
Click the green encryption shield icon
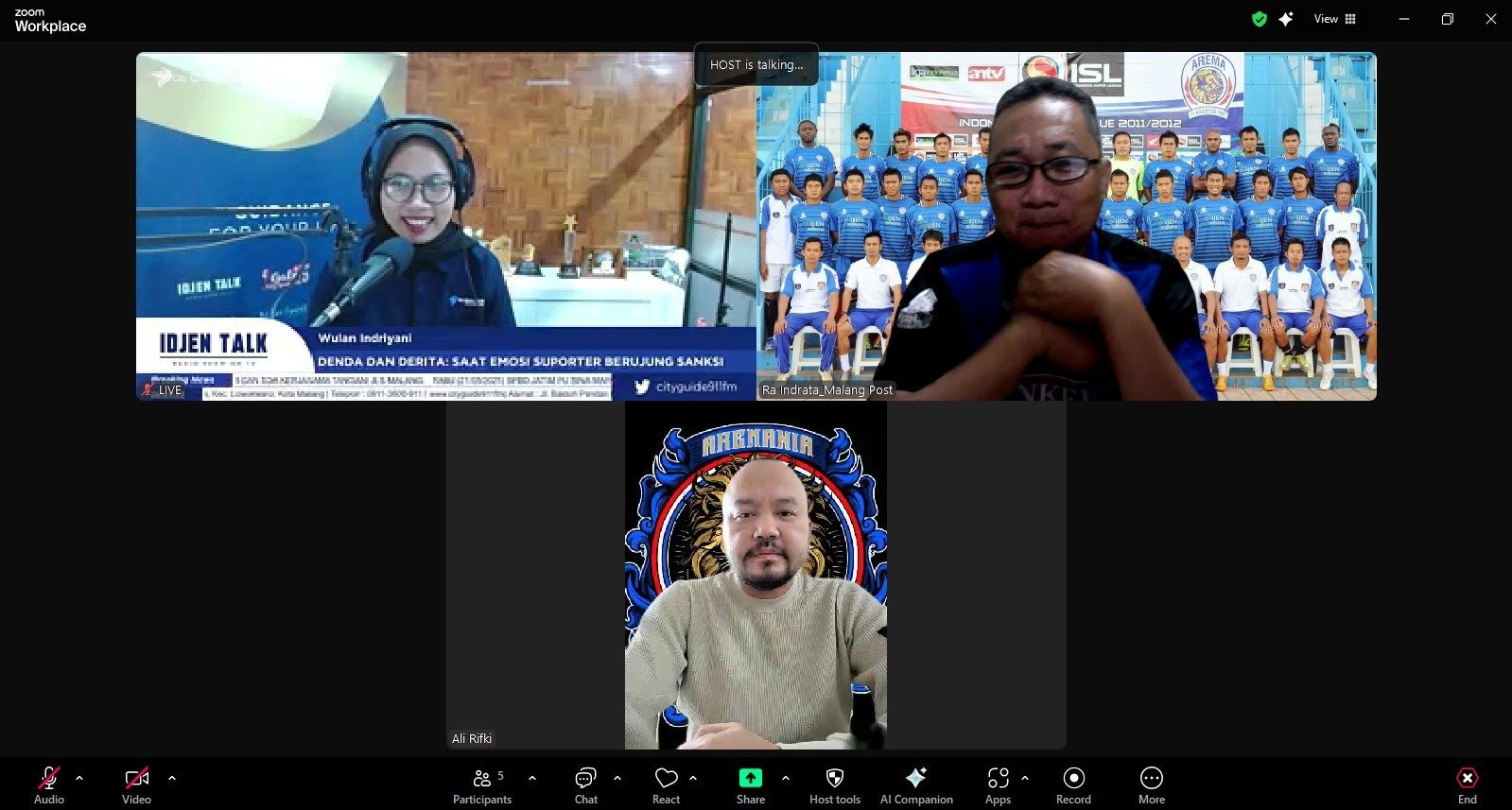pyautogui.click(x=1260, y=19)
